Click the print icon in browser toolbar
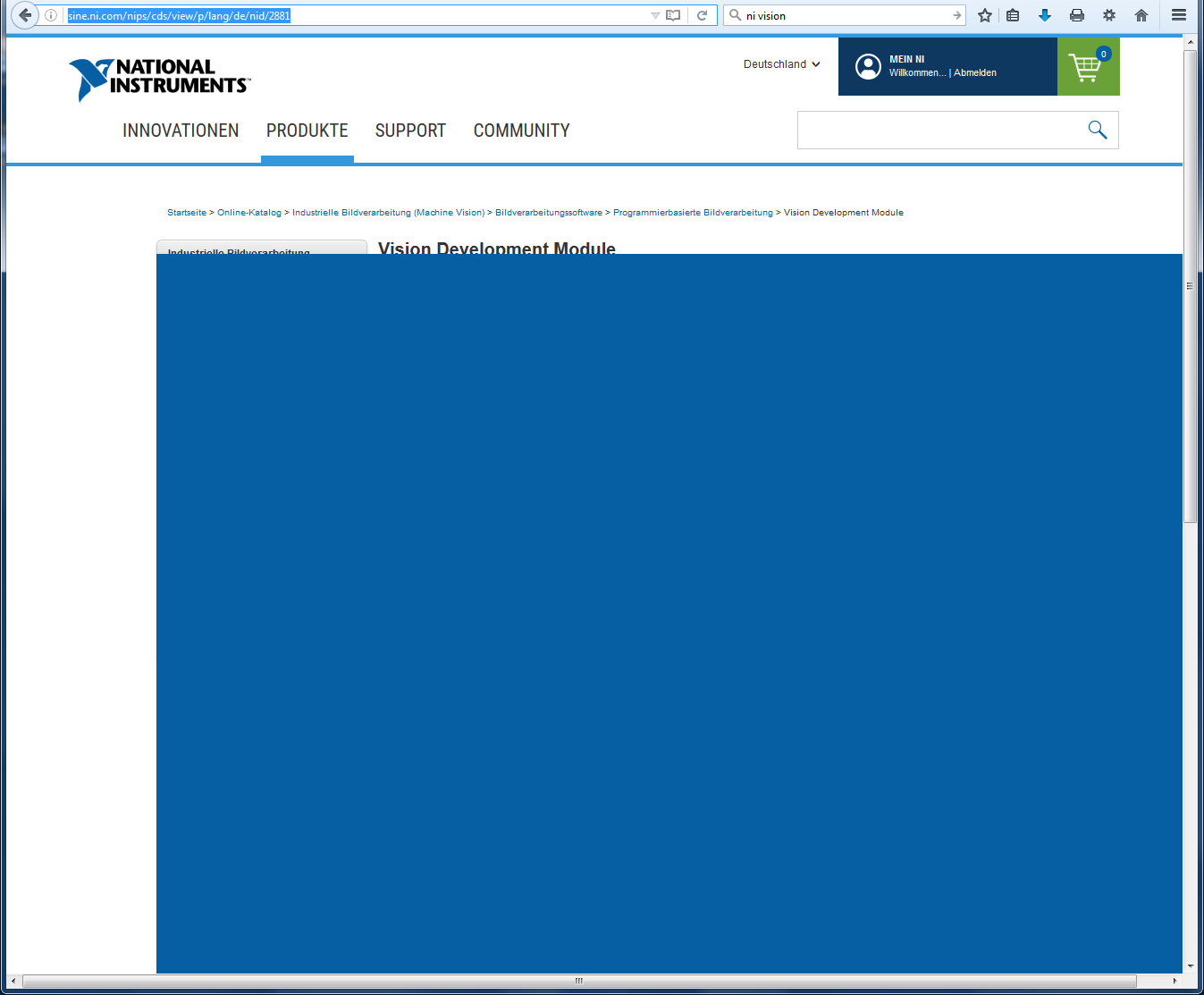1204x995 pixels. pos(1077,15)
